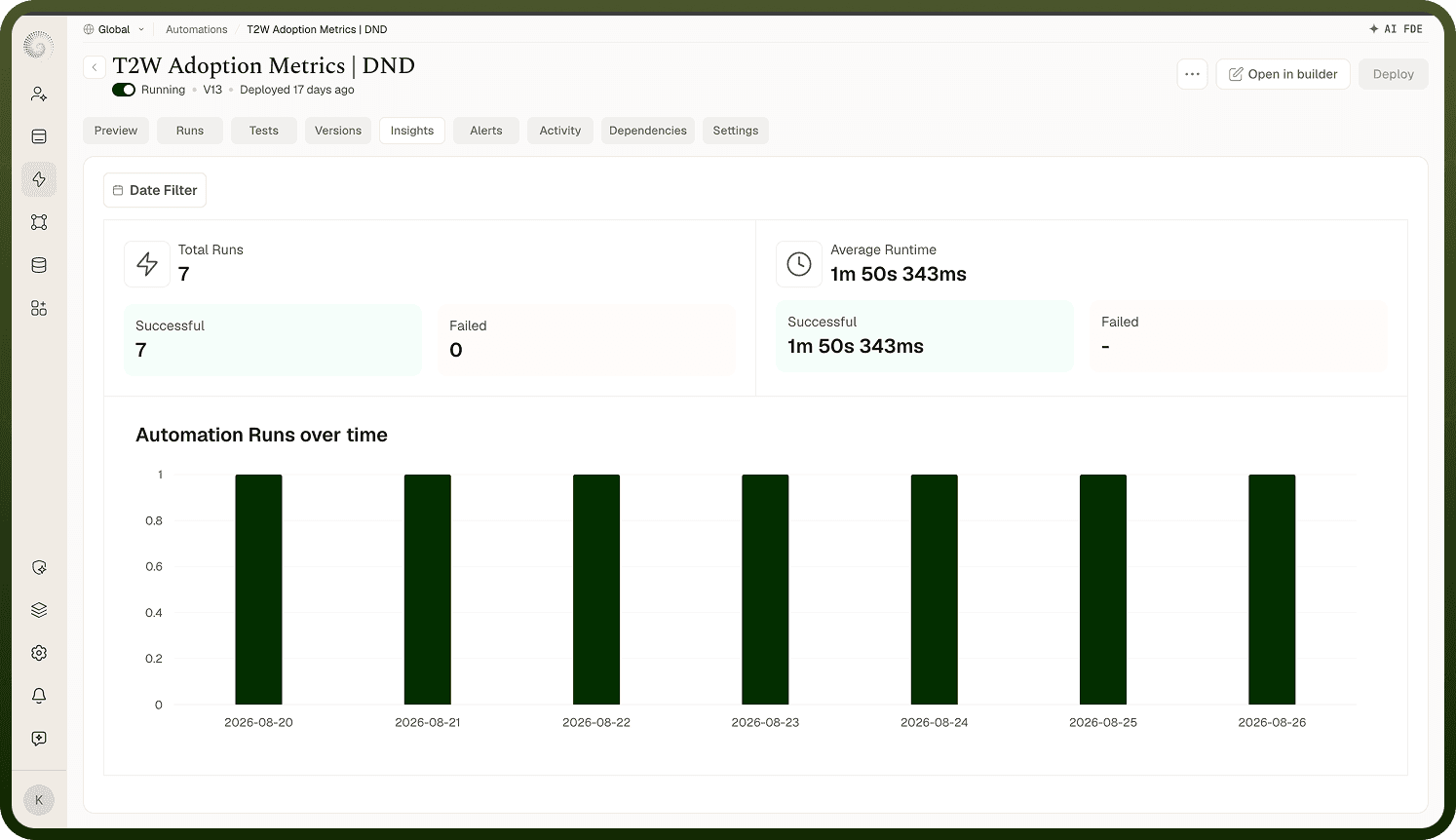
Task: Open the Date Filter picker
Action: [155, 190]
